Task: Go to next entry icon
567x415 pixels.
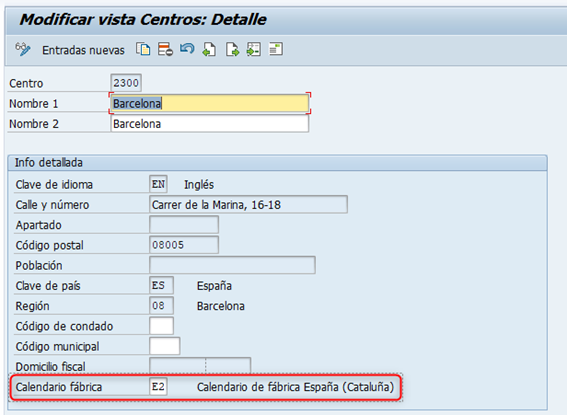Action: (x=232, y=49)
